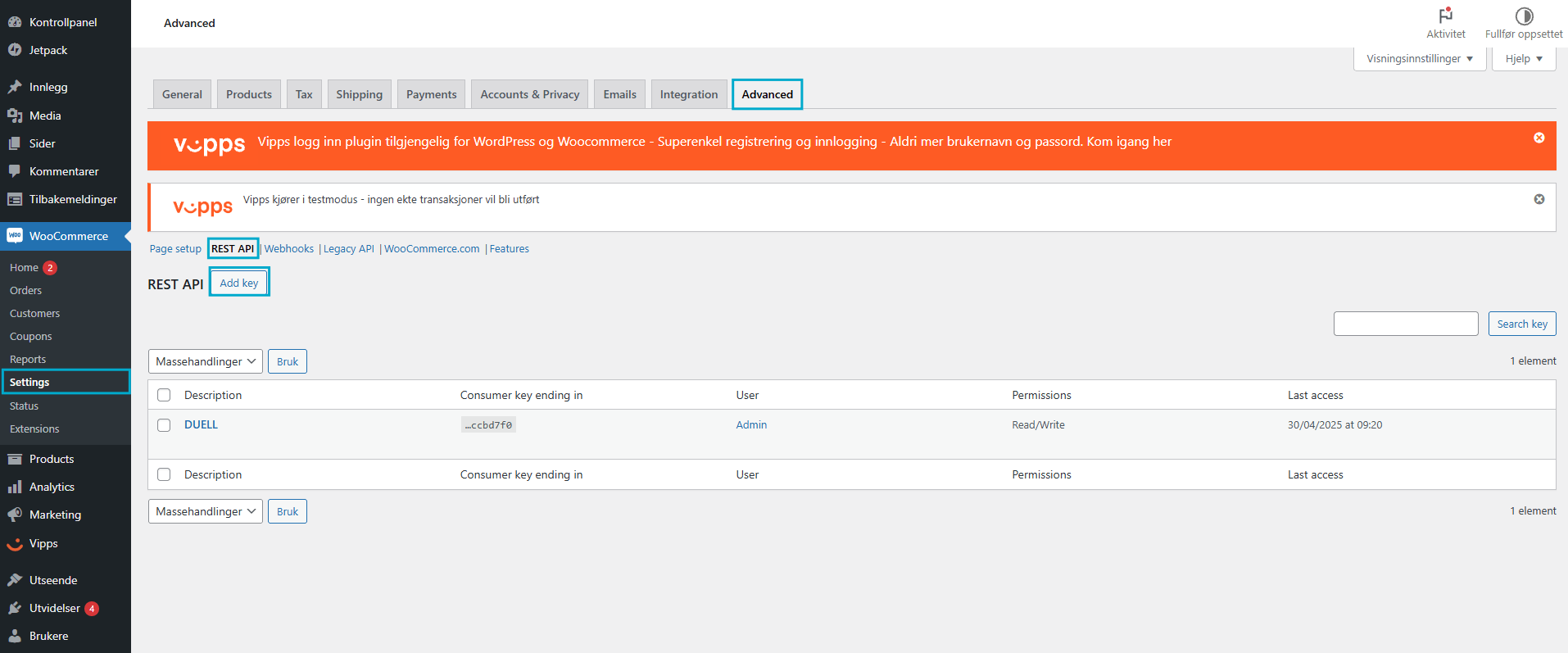
Task: Apply bottom bulk action with Bruk
Action: [288, 511]
